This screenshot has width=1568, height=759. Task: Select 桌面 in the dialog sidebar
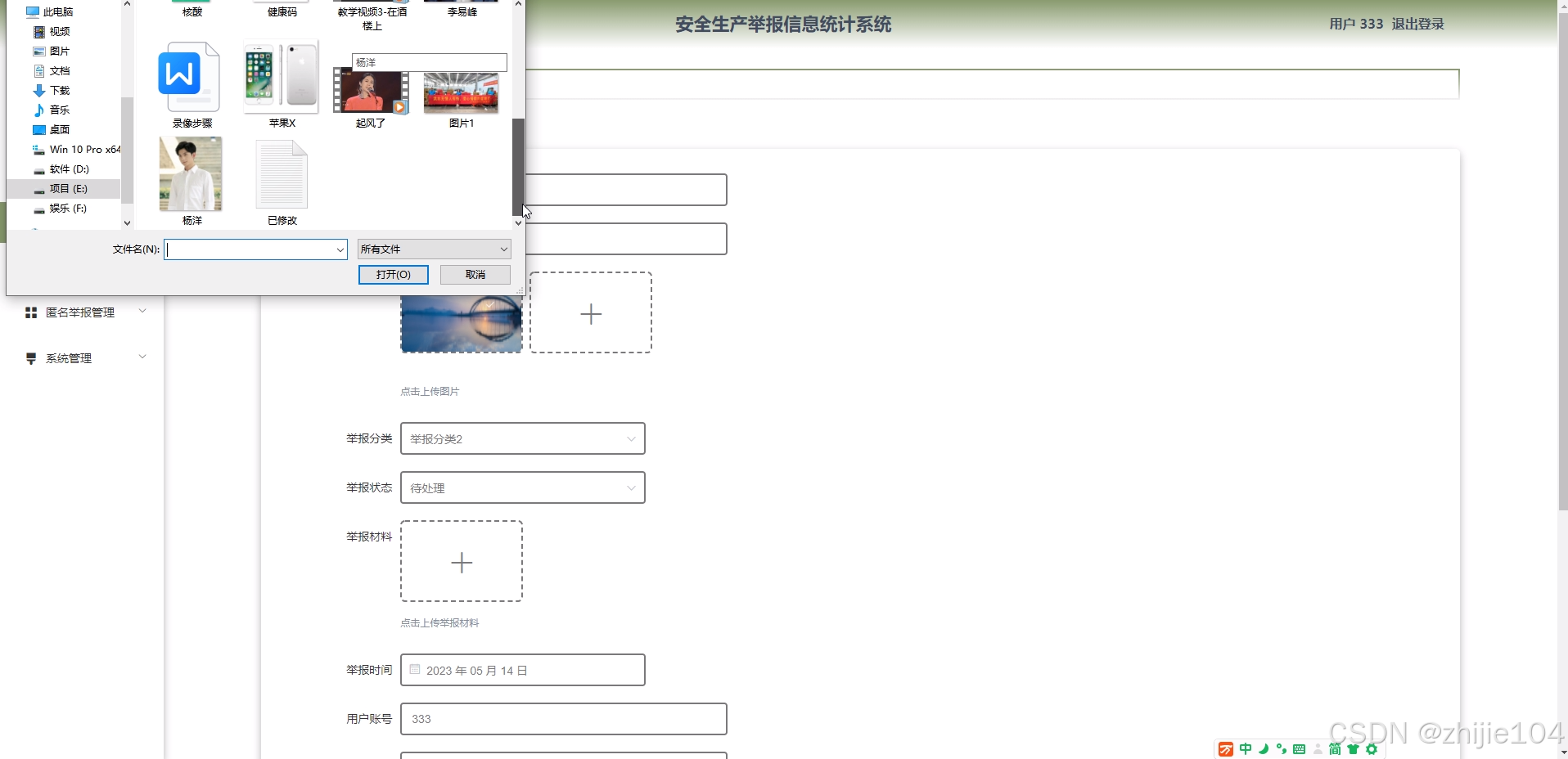click(52, 130)
